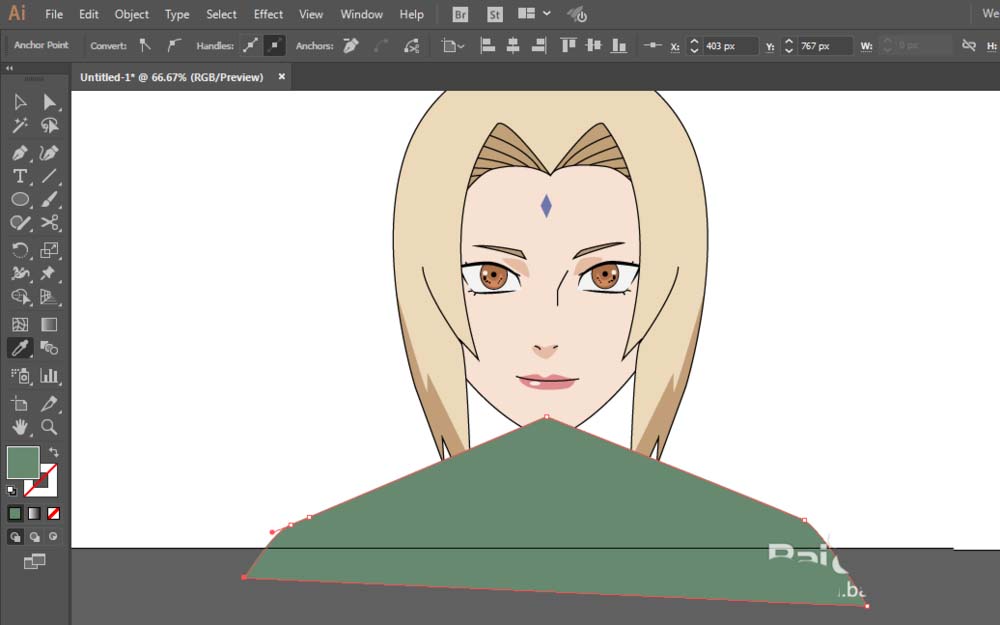Screen dimensions: 1000x625
Task: Select the Pen tool in toolbox
Action: point(20,153)
